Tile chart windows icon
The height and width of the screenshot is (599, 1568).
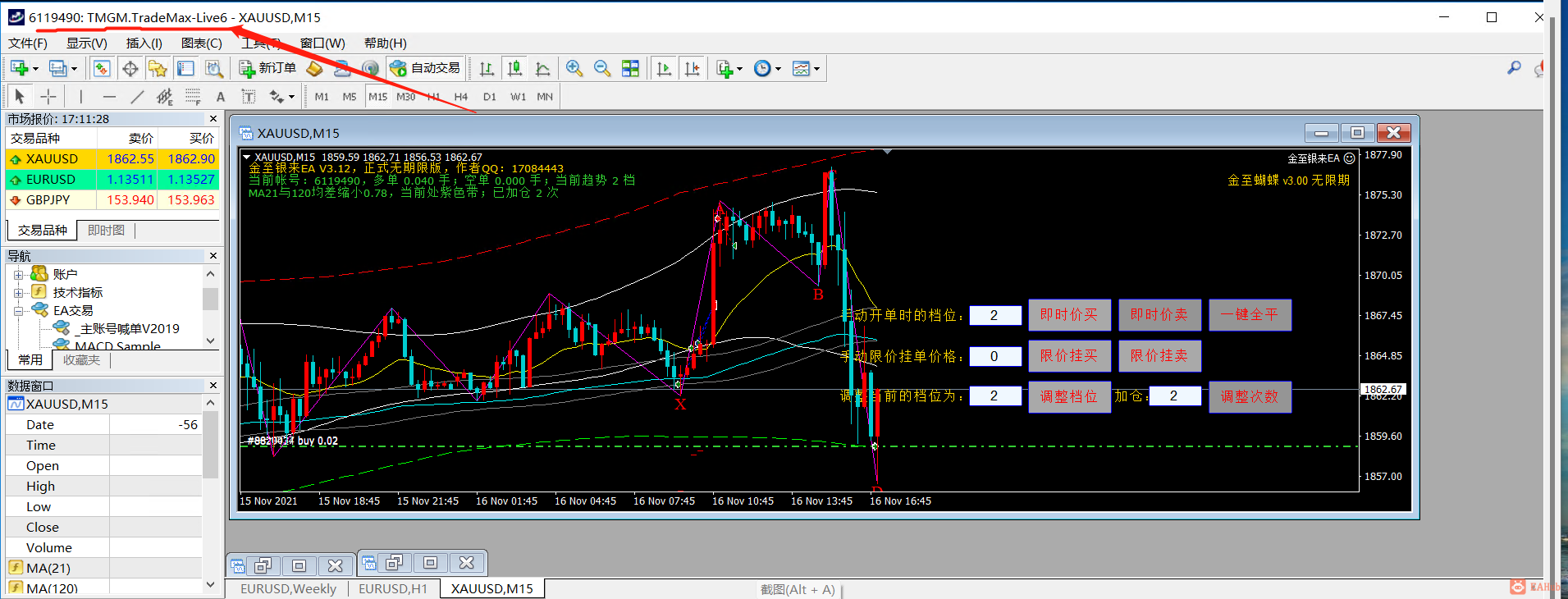pyautogui.click(x=630, y=69)
